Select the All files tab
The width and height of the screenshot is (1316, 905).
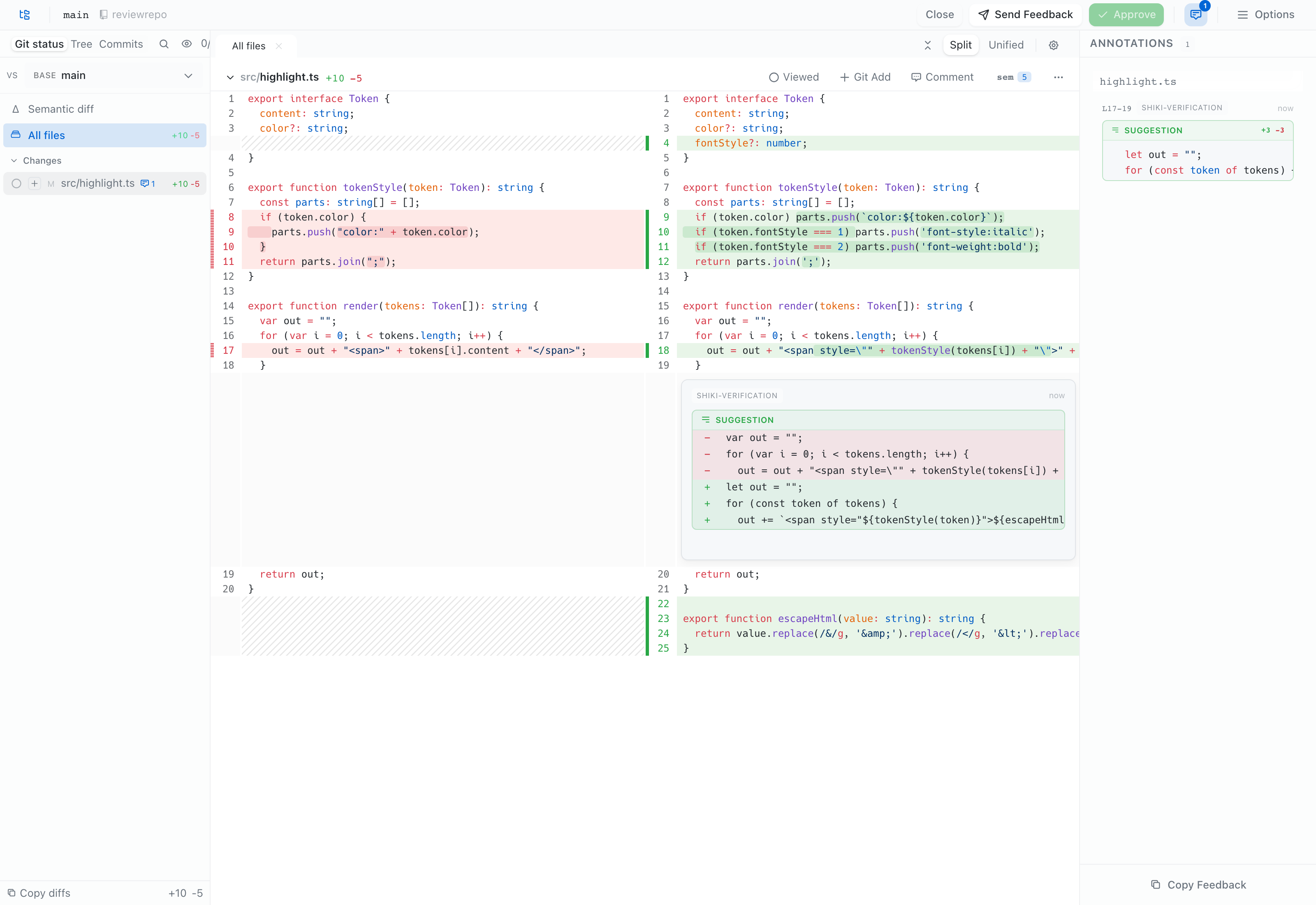click(248, 46)
